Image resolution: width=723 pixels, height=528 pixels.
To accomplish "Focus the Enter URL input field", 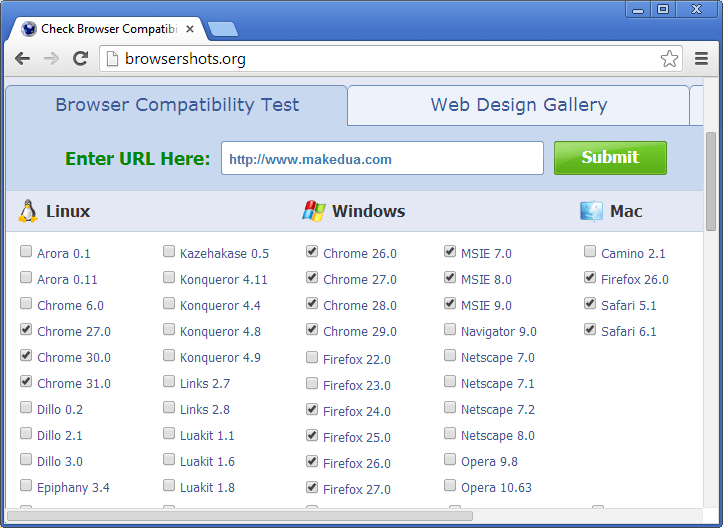I will pyautogui.click(x=382, y=158).
